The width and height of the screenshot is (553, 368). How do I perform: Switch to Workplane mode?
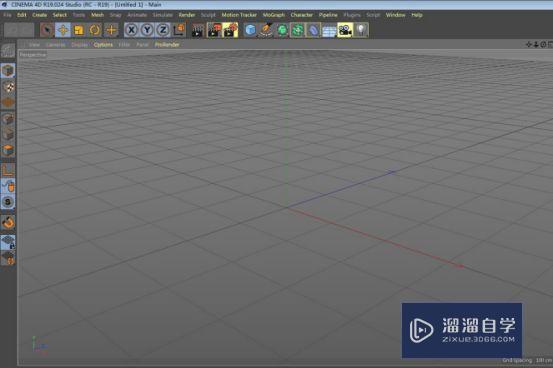coord(8,103)
